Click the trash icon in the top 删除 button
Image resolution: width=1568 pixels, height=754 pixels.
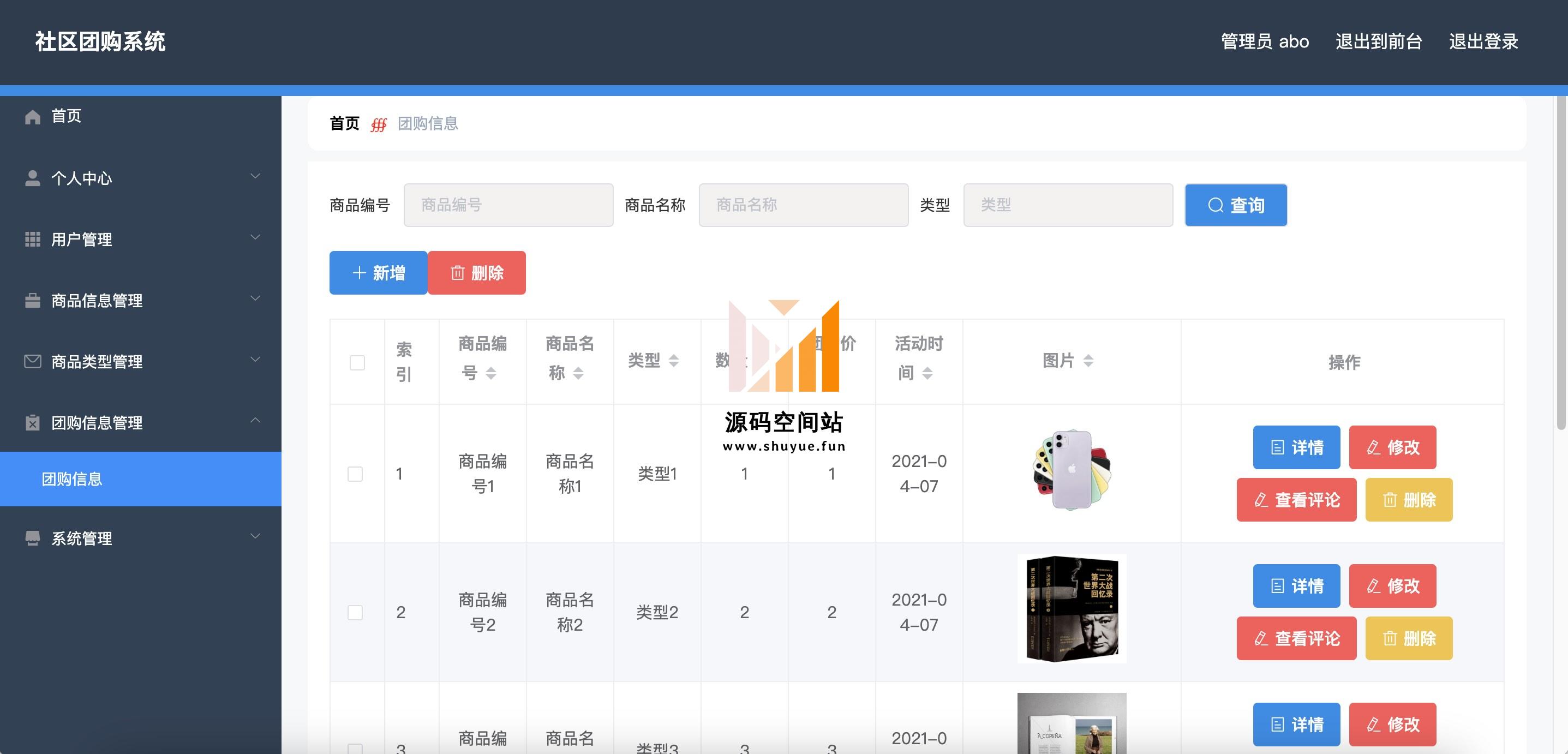pyautogui.click(x=457, y=273)
